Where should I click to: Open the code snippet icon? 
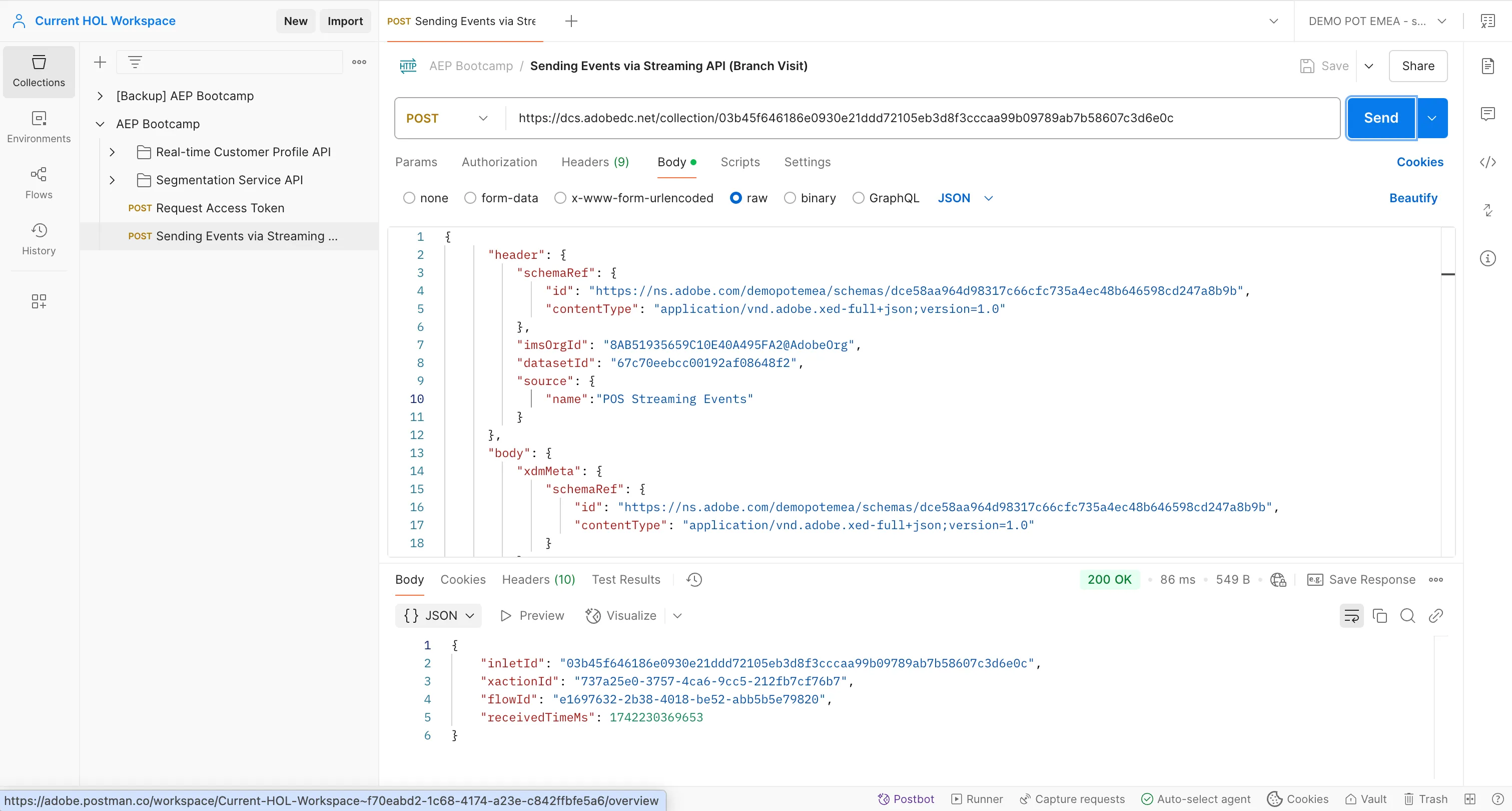click(1488, 162)
